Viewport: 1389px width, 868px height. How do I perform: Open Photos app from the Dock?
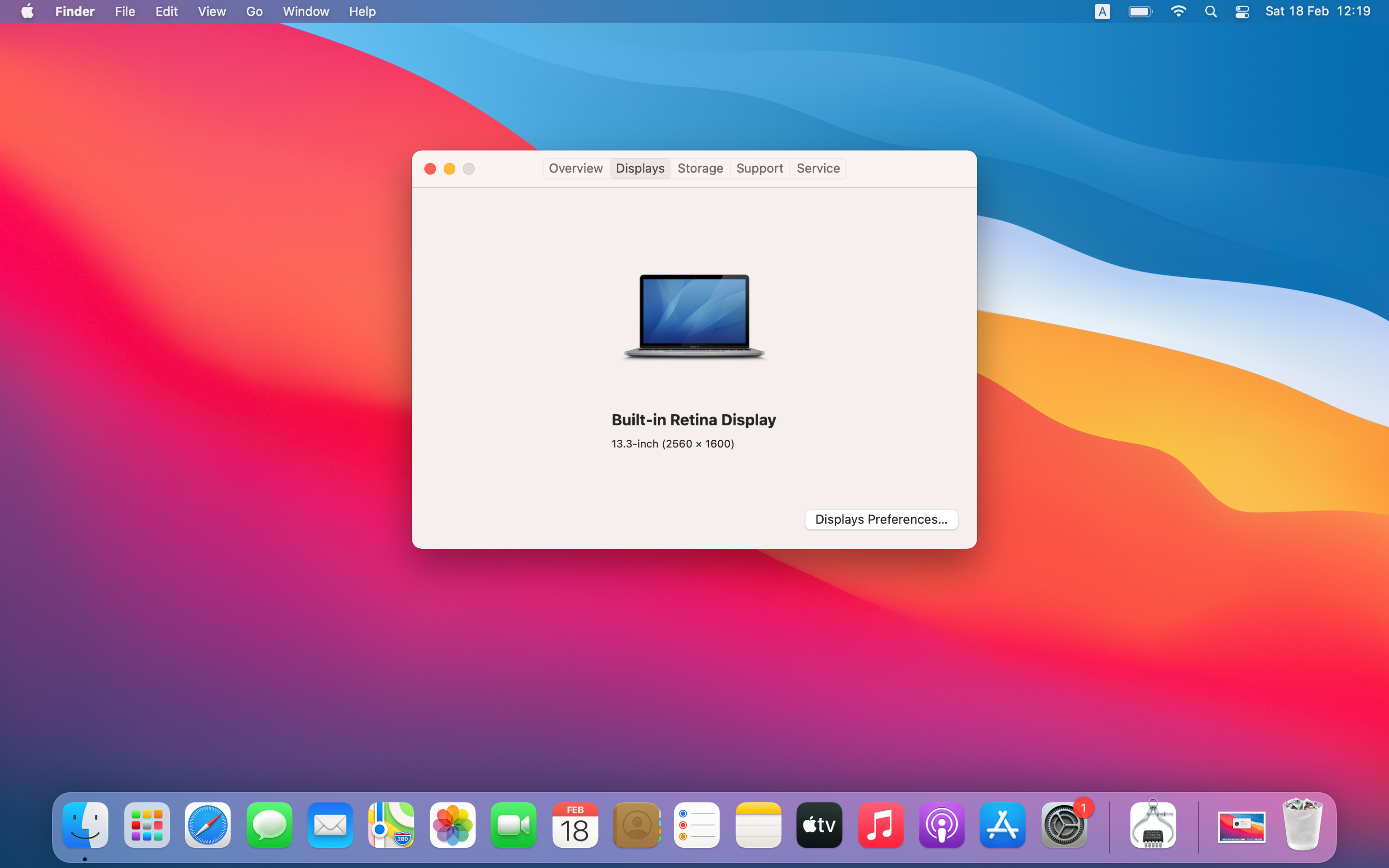(453, 826)
